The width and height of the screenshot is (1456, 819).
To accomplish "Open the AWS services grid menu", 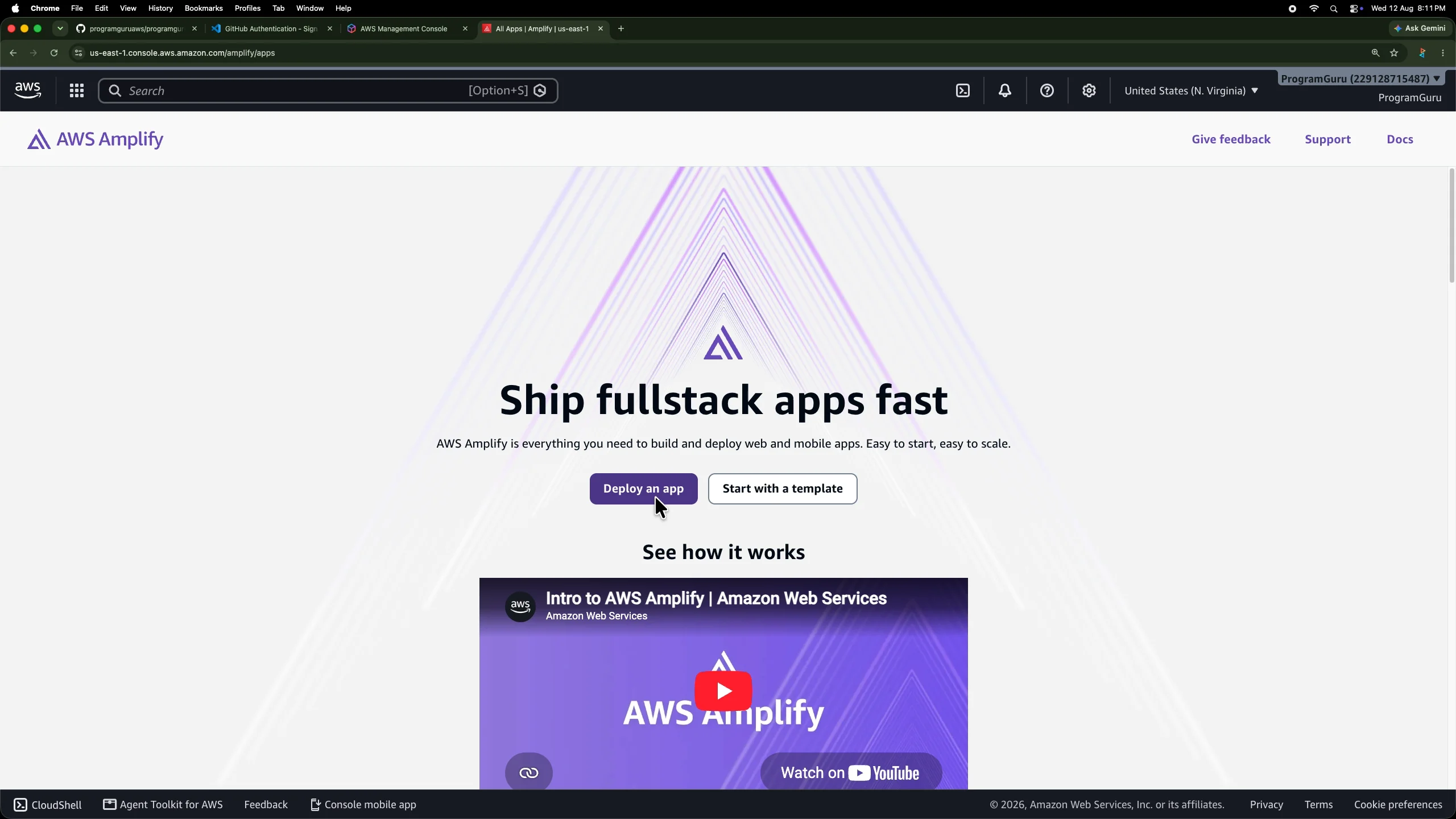I will [x=77, y=90].
